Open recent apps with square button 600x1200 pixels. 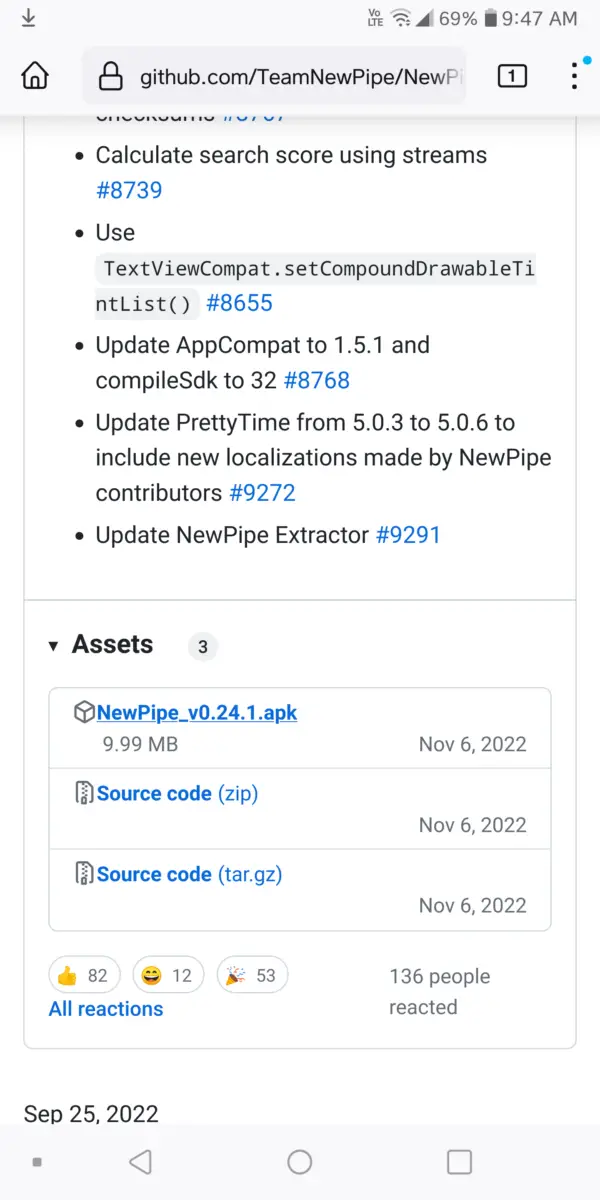(x=459, y=1162)
